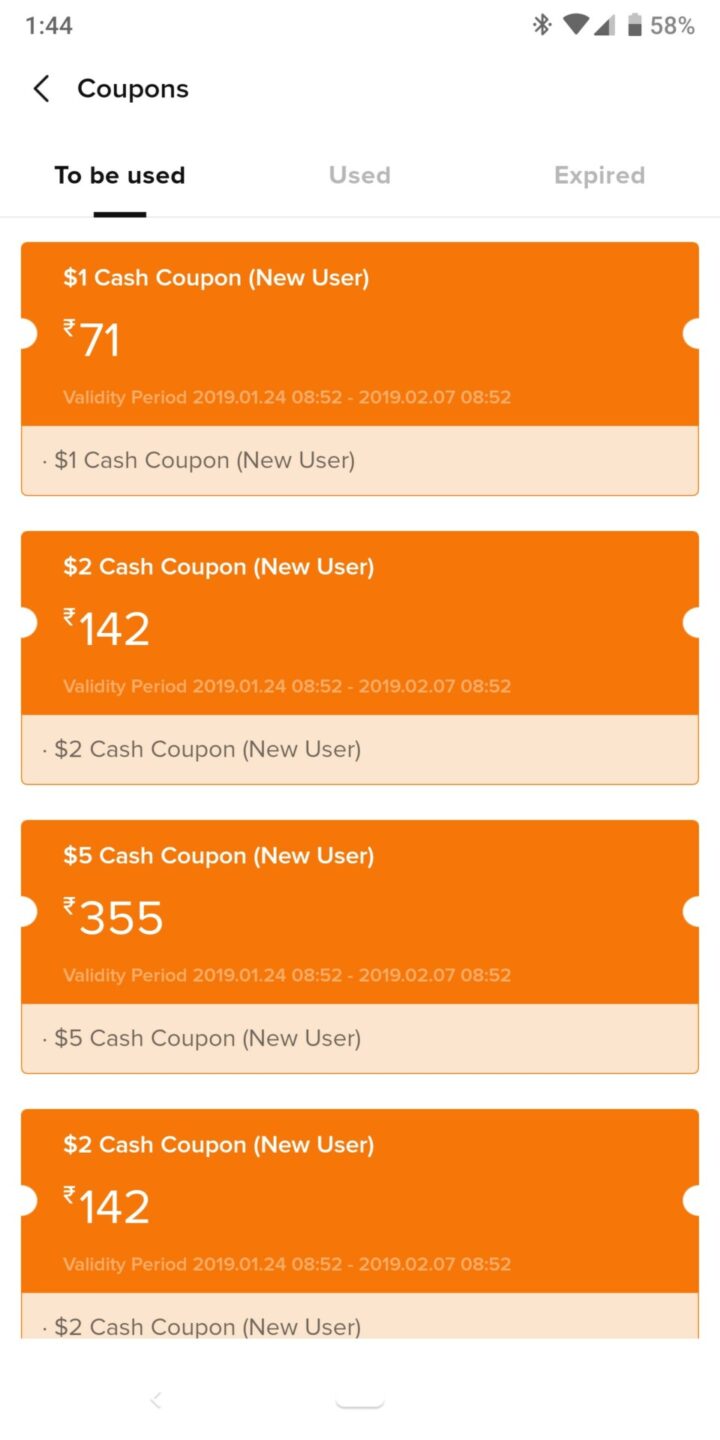Click the Coupons page title
The image size is (720, 1440).
(132, 88)
